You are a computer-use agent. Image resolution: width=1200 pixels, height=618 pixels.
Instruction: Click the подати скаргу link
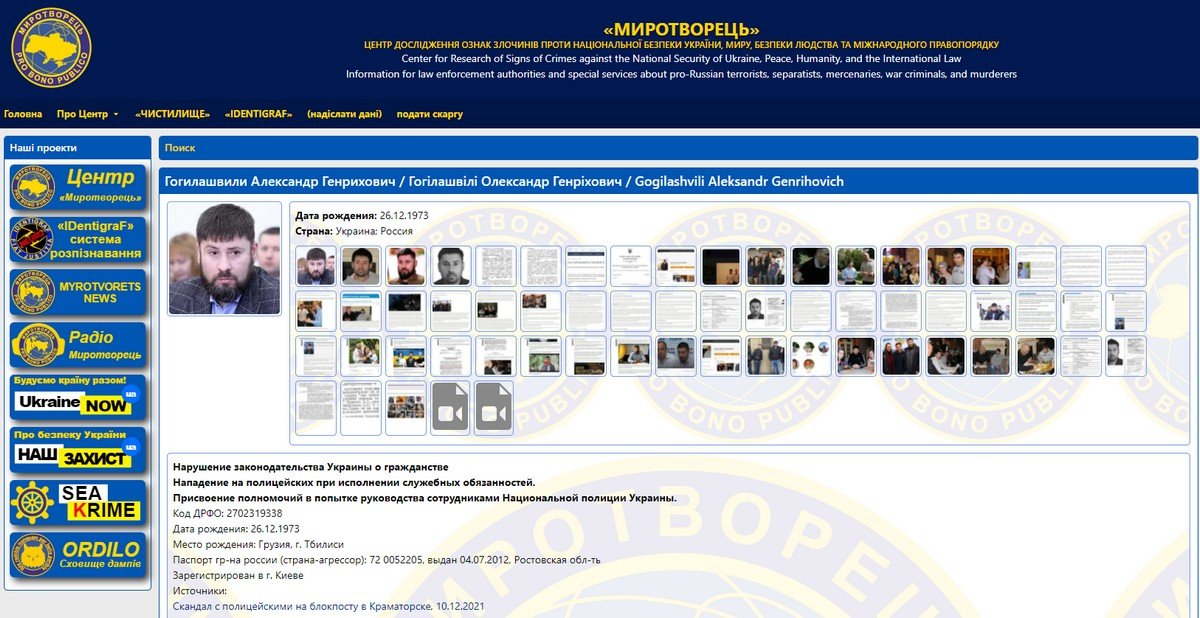[x=429, y=114]
